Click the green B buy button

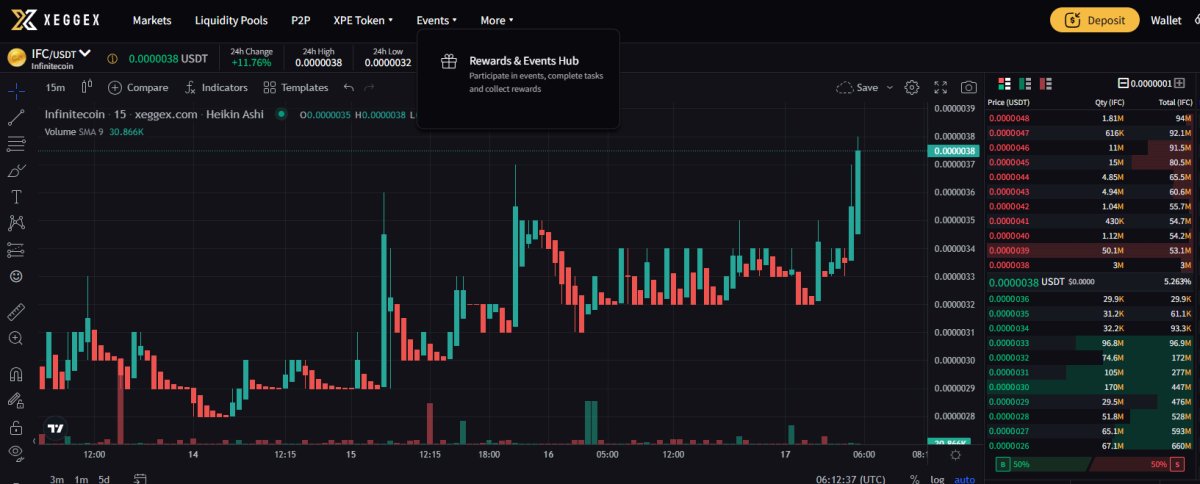click(1003, 465)
